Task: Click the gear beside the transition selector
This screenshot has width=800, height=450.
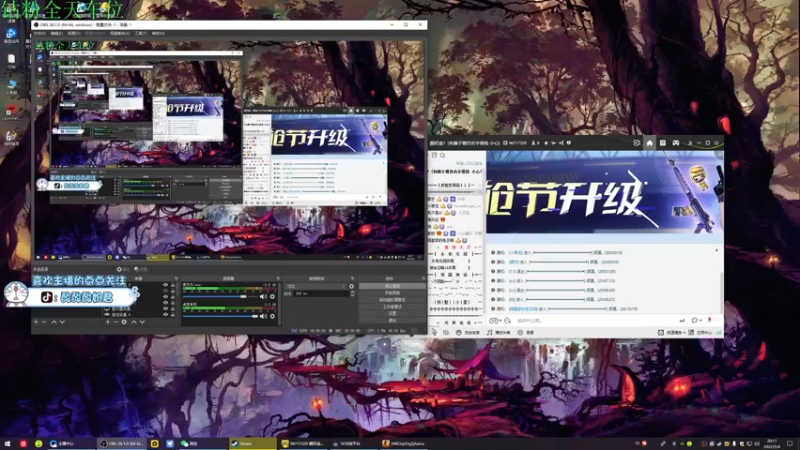Action: 352,286
